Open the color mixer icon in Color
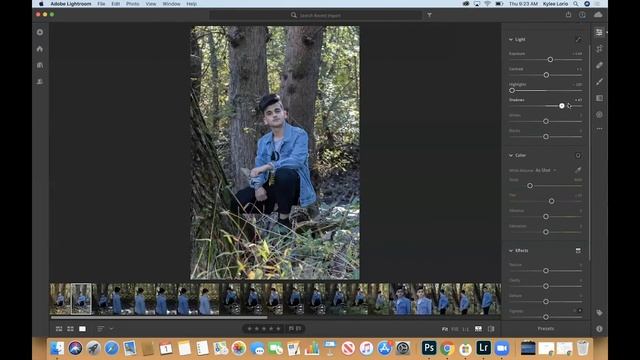Image resolution: width=640 pixels, height=360 pixels. pos(578,156)
